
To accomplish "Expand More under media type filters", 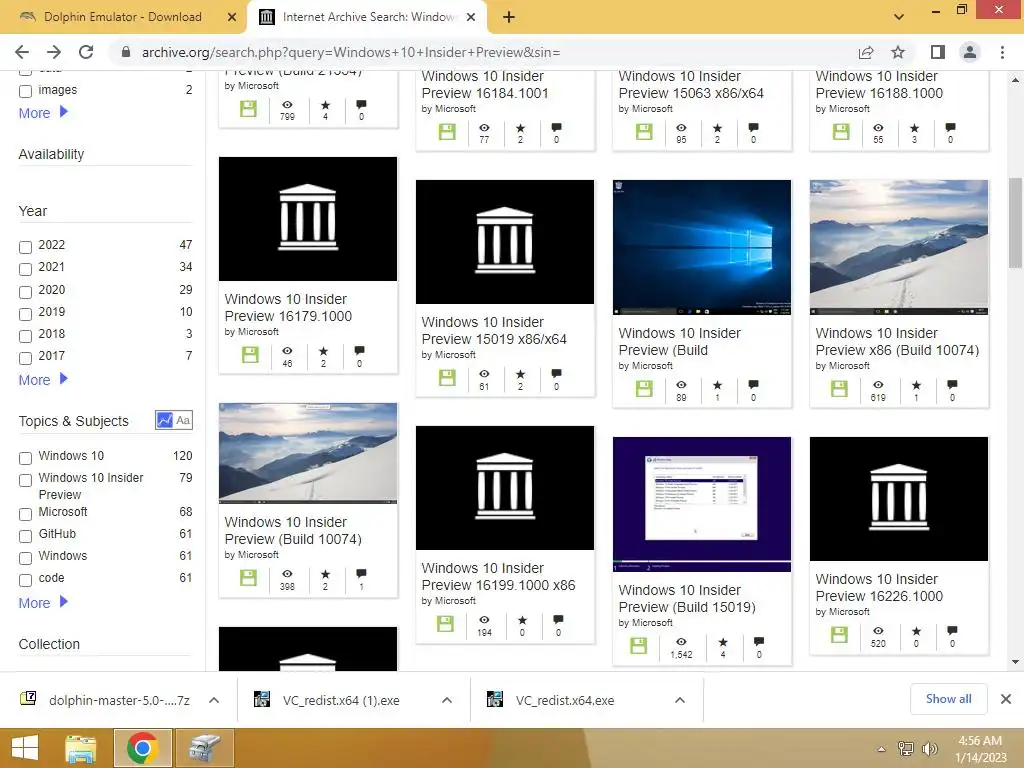I will [43, 112].
